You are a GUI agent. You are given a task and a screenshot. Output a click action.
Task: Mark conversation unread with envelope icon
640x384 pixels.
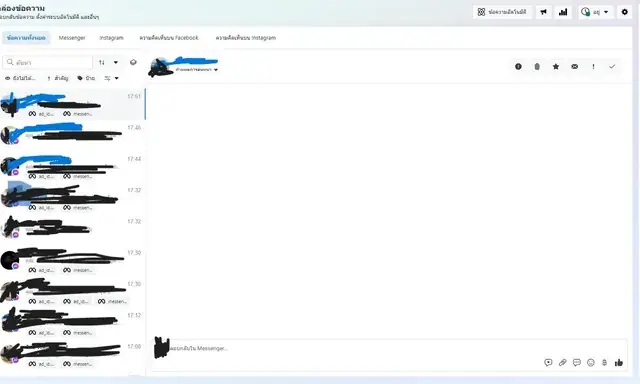pyautogui.click(x=574, y=67)
